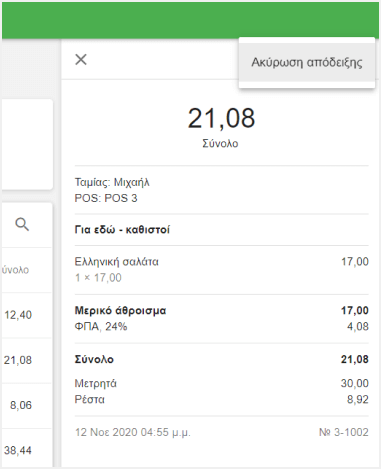The image size is (381, 469).
Task: Click receipt number № 3-1002
Action: [344, 433]
